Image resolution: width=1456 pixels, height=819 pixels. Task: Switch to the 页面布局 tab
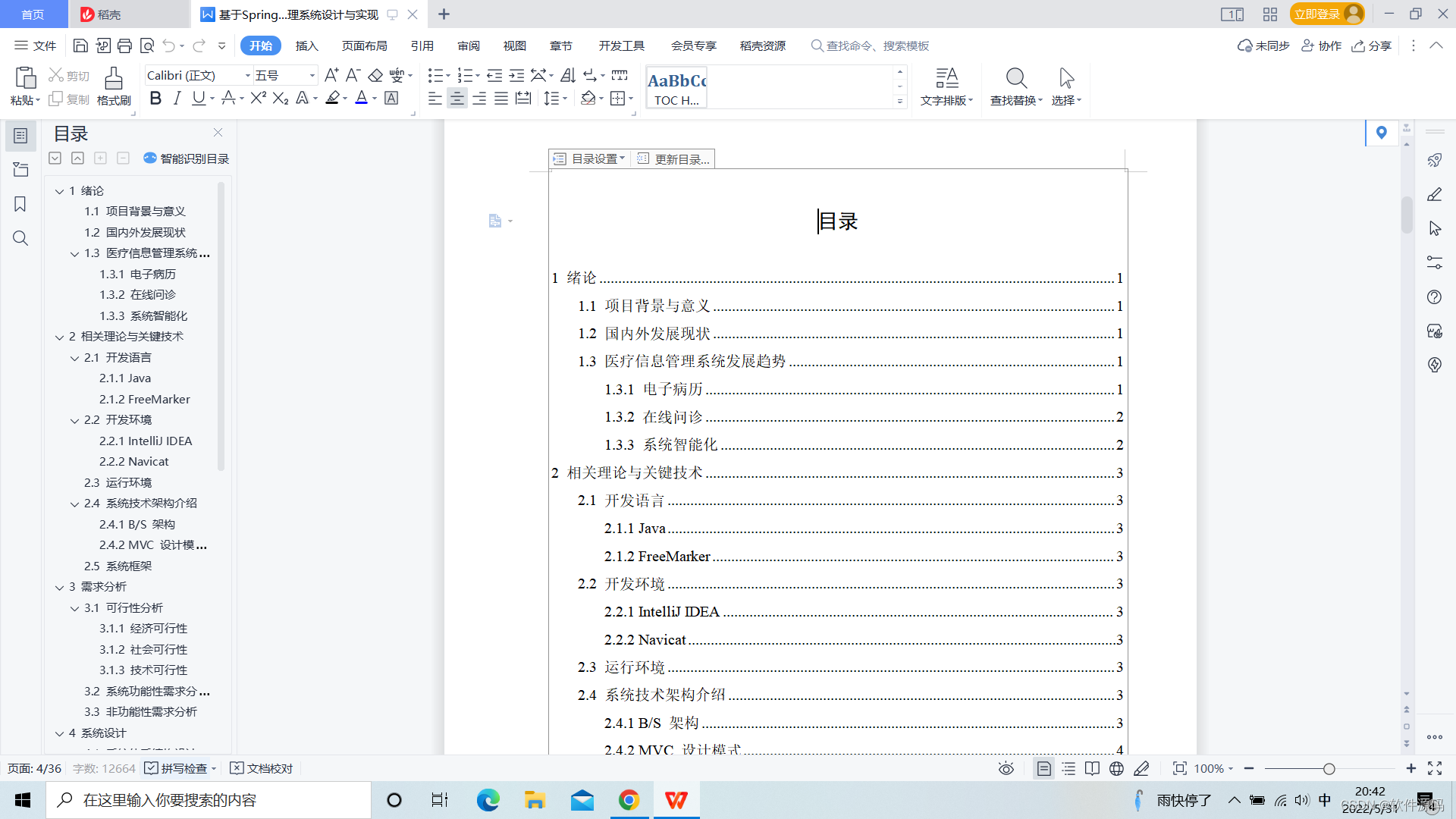(364, 46)
